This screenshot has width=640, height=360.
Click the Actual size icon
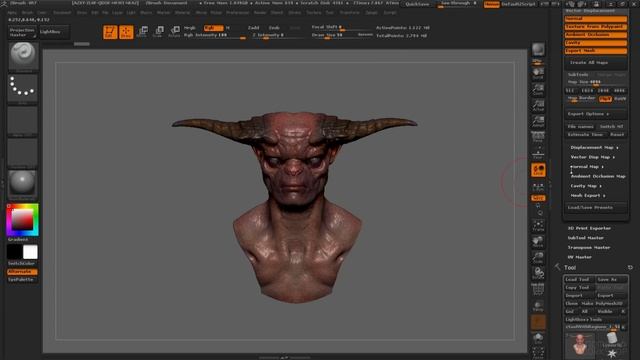pos(538,105)
